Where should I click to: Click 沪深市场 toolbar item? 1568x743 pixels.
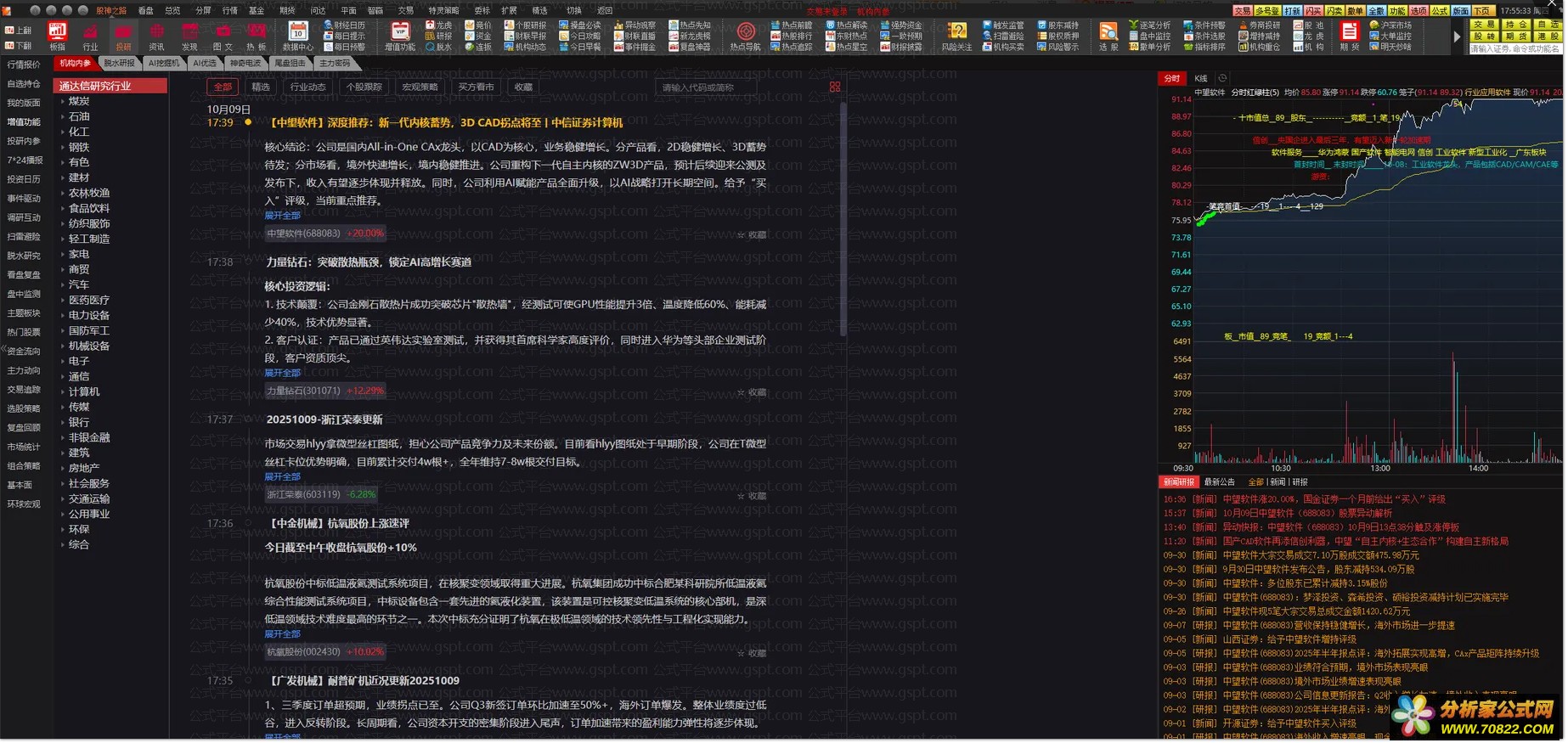1390,25
